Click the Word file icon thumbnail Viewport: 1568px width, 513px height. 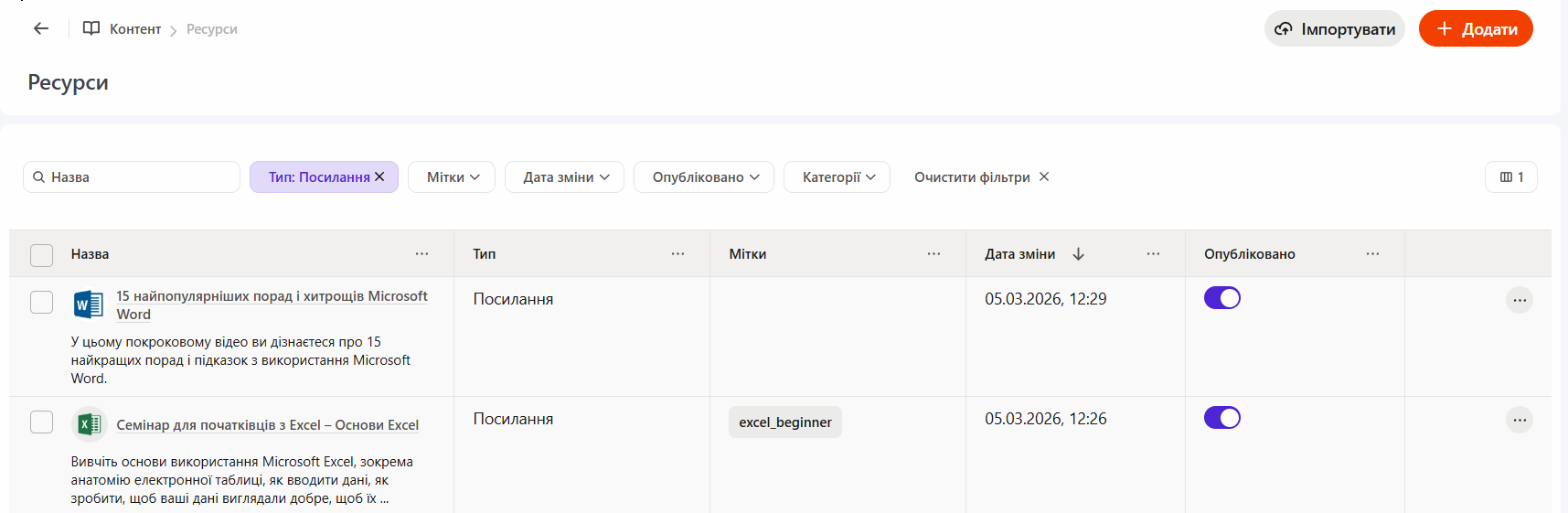89,304
